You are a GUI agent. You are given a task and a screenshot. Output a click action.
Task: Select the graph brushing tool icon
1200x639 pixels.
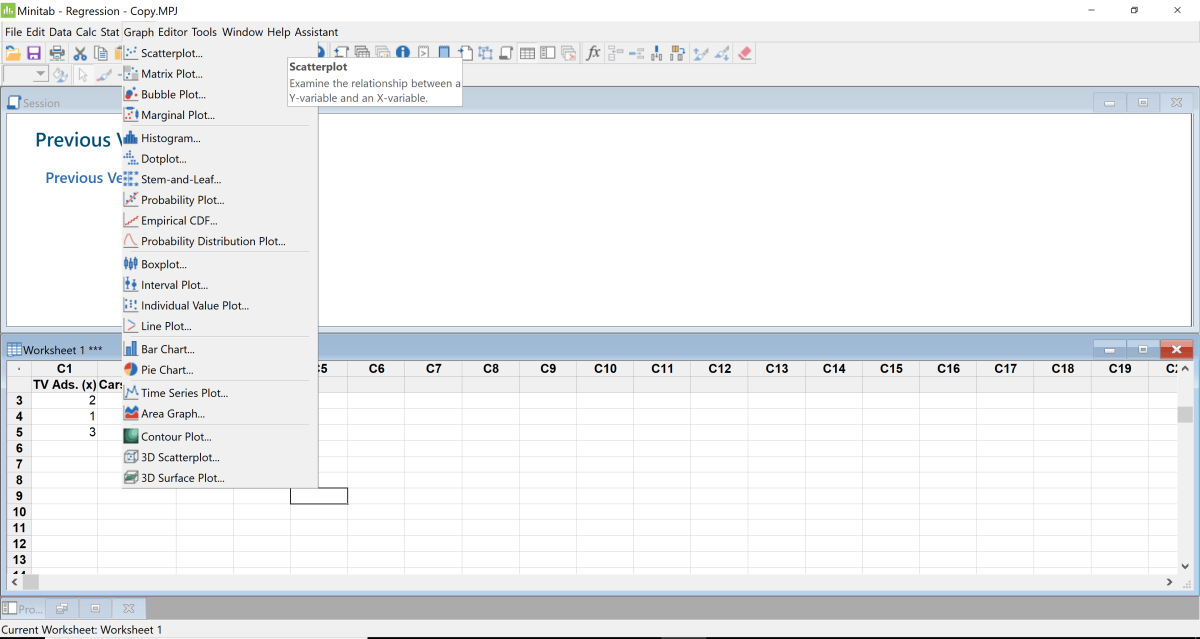point(104,73)
